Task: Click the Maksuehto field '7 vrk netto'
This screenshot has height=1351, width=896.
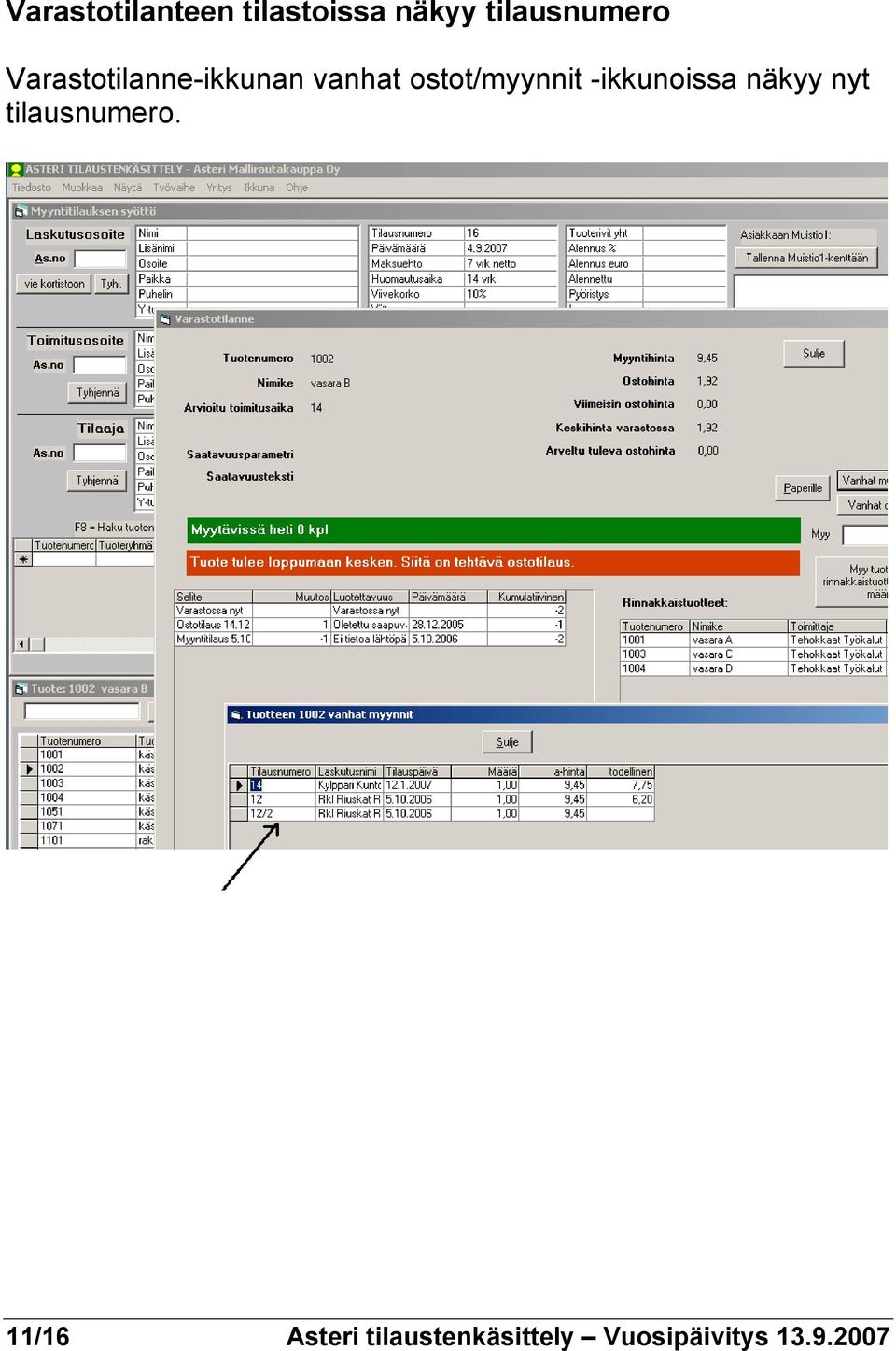Action: click(510, 263)
